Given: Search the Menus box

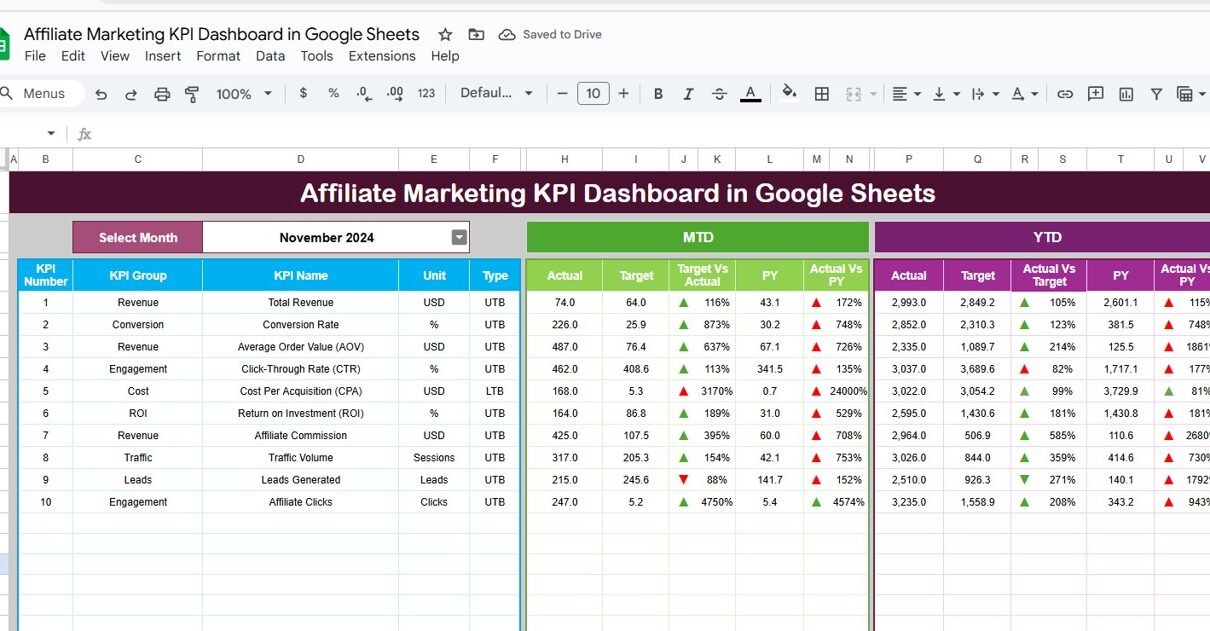Looking at the screenshot, I should click(x=40, y=93).
